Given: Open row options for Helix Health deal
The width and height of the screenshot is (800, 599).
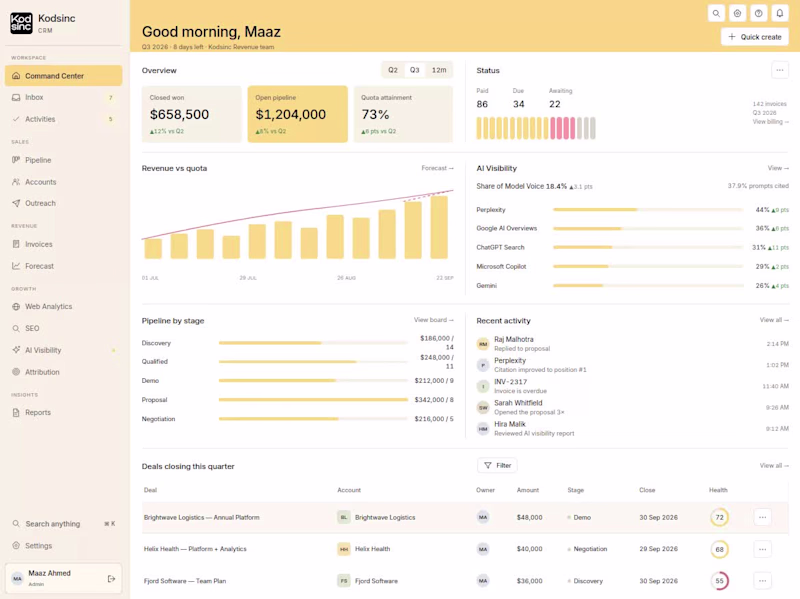Looking at the screenshot, I should (x=762, y=549).
